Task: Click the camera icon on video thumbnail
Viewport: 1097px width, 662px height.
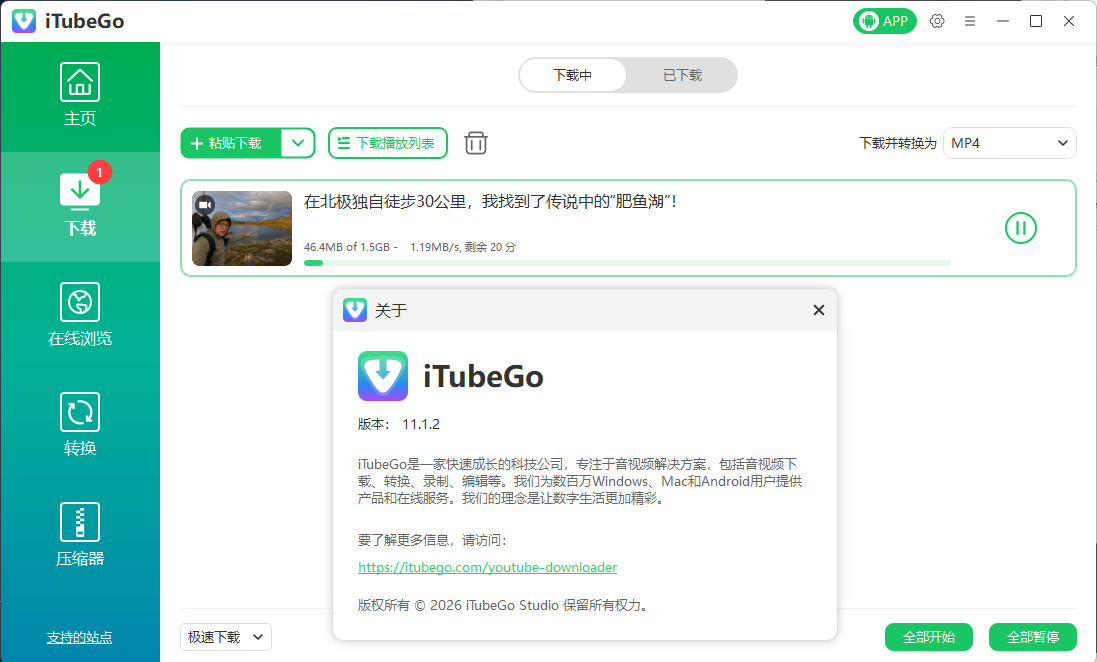Action: [204, 205]
